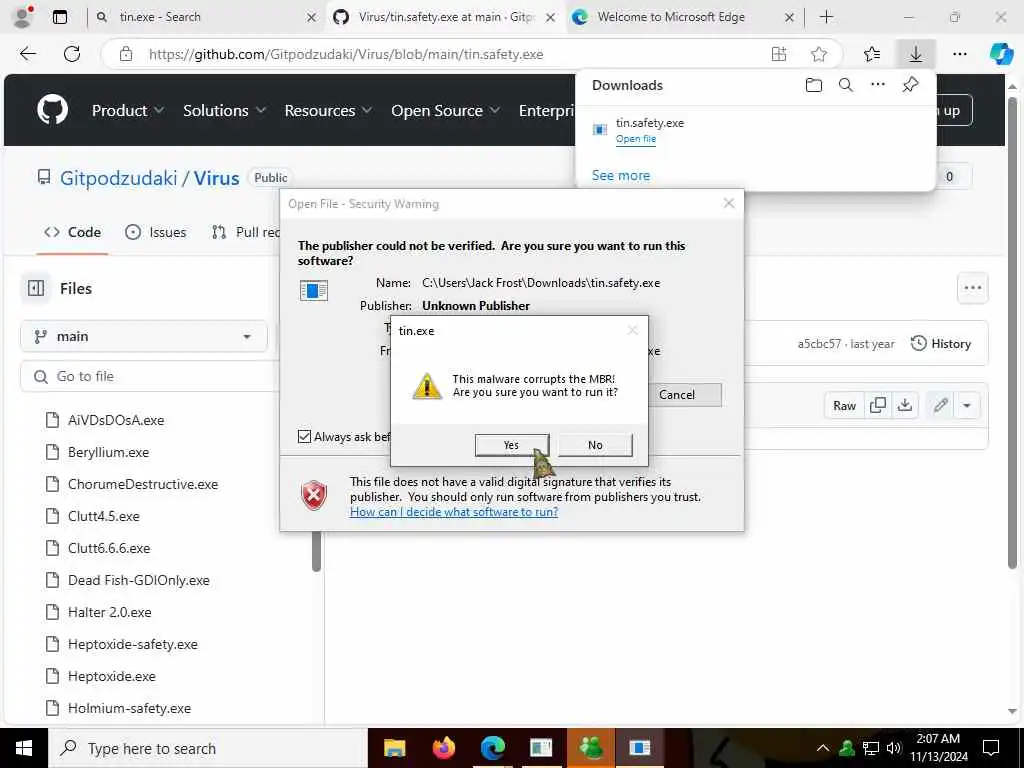The width and height of the screenshot is (1024, 768).
Task: Select the Issues tab
Action: 155,232
